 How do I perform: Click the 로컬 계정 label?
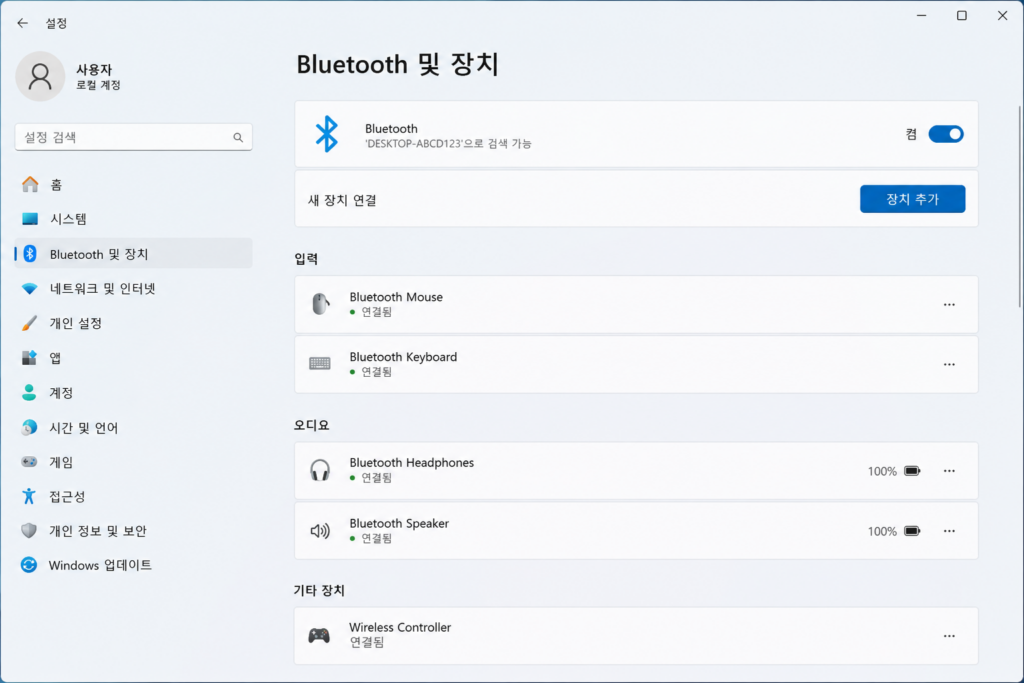[98, 85]
